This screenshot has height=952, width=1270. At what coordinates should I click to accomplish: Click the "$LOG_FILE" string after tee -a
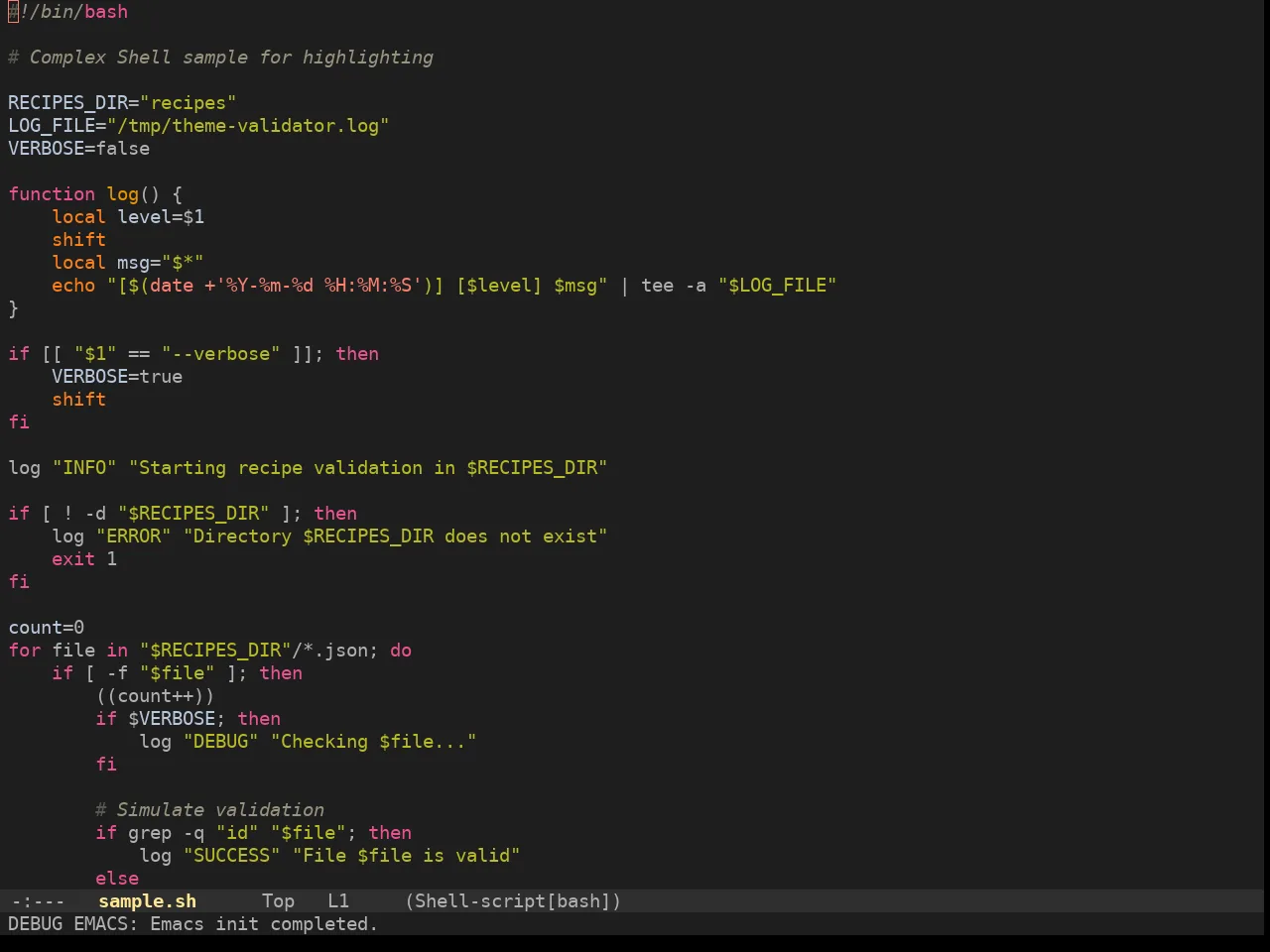click(777, 286)
